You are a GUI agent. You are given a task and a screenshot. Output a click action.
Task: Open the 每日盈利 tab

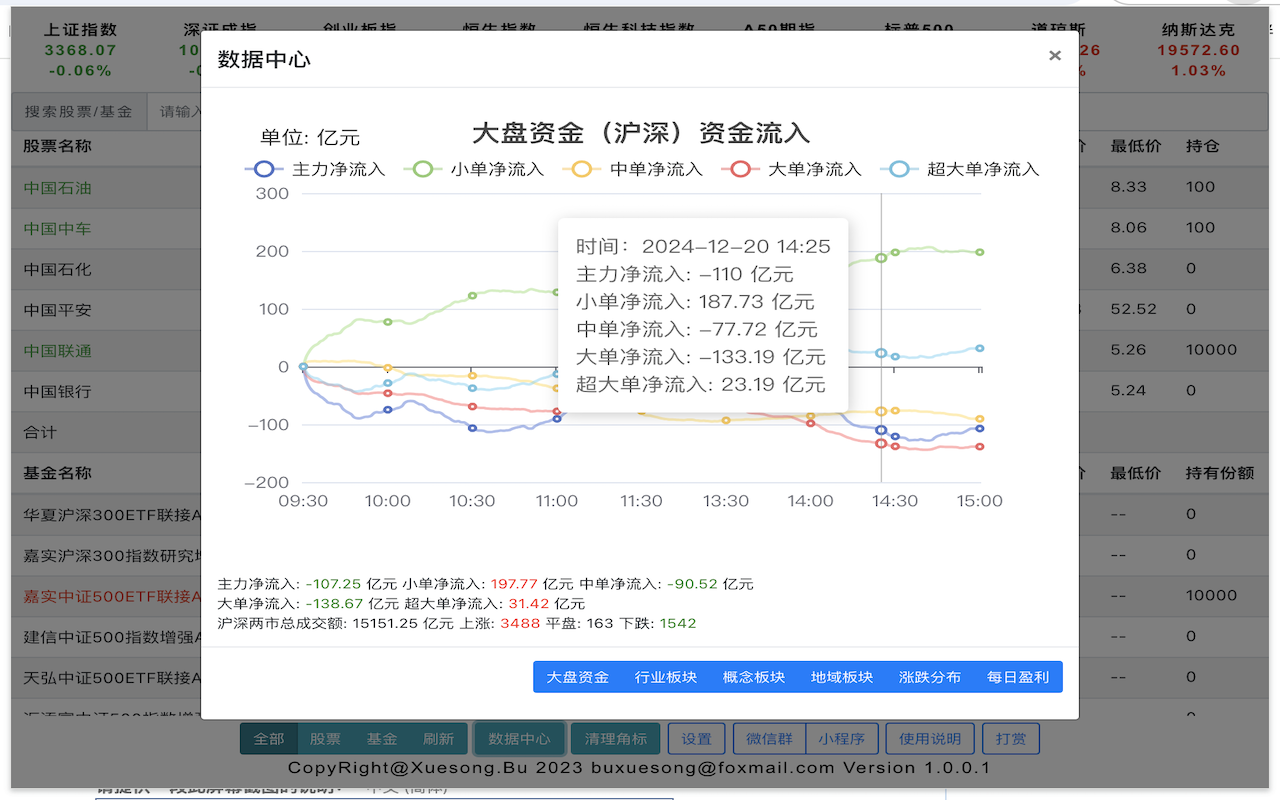[x=1018, y=677]
